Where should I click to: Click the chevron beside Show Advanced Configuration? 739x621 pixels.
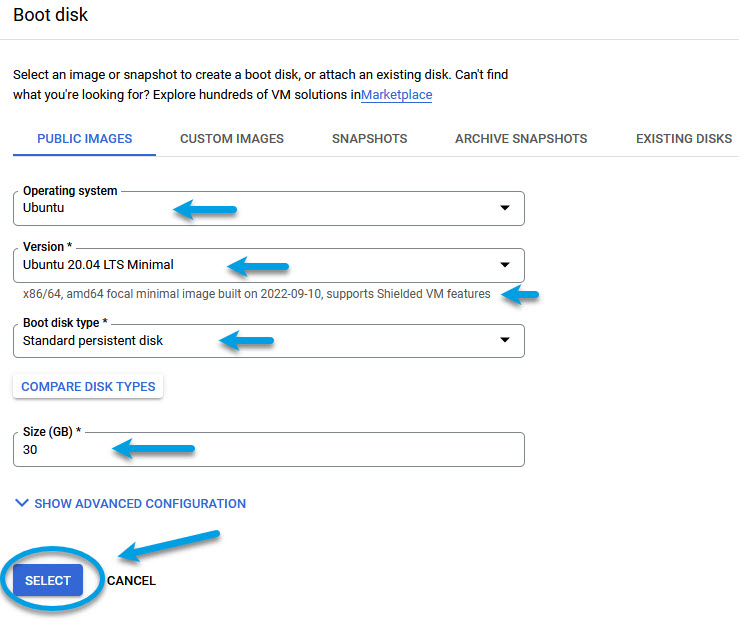pyautogui.click(x=22, y=504)
